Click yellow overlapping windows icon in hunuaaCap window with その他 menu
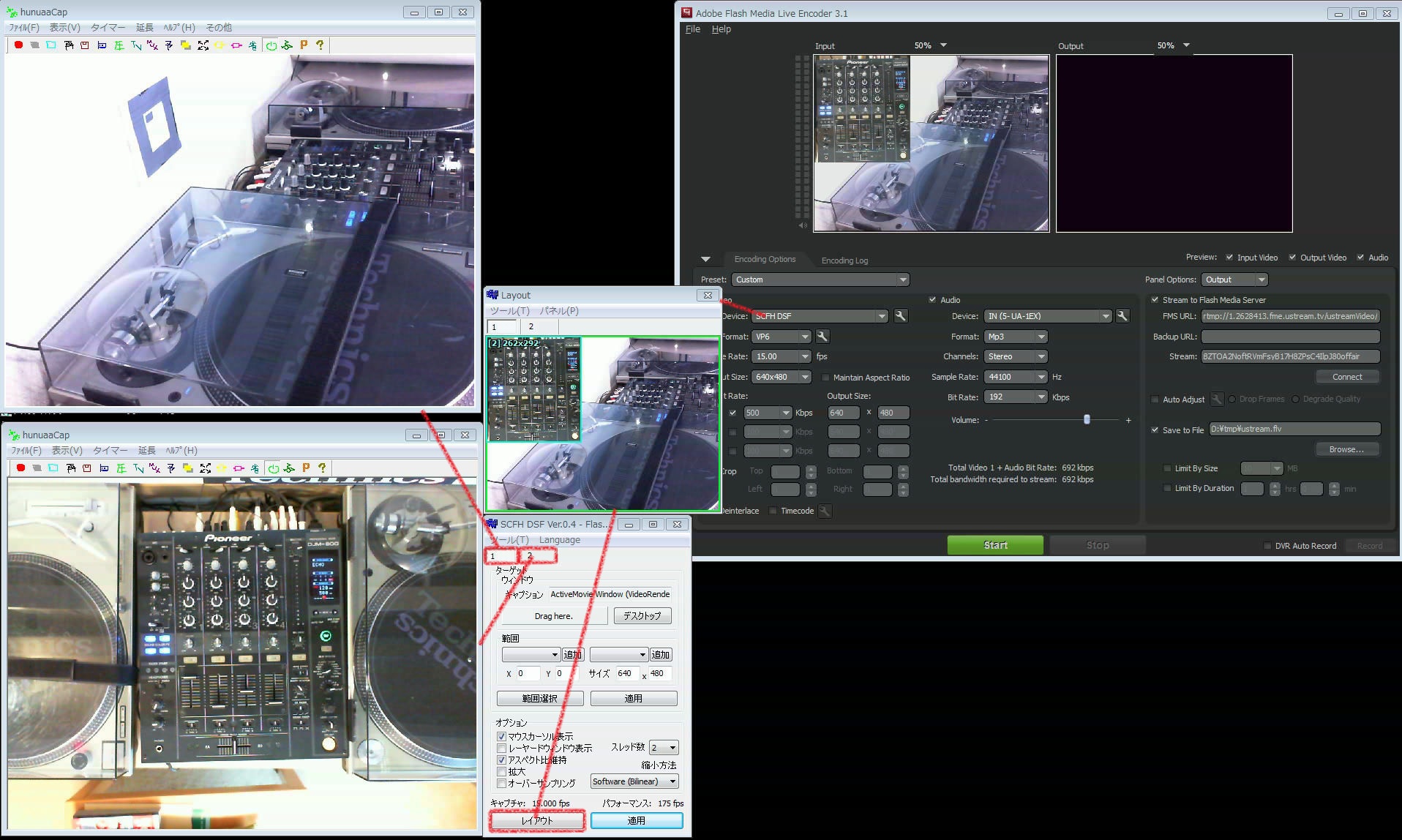1402x840 pixels. point(186,45)
